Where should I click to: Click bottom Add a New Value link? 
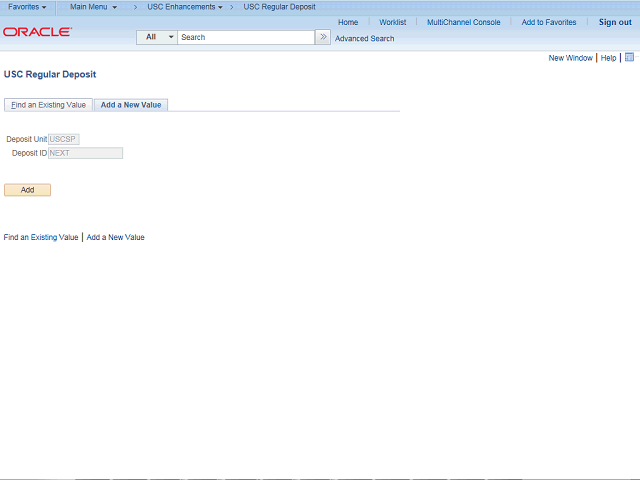pyautogui.click(x=116, y=237)
